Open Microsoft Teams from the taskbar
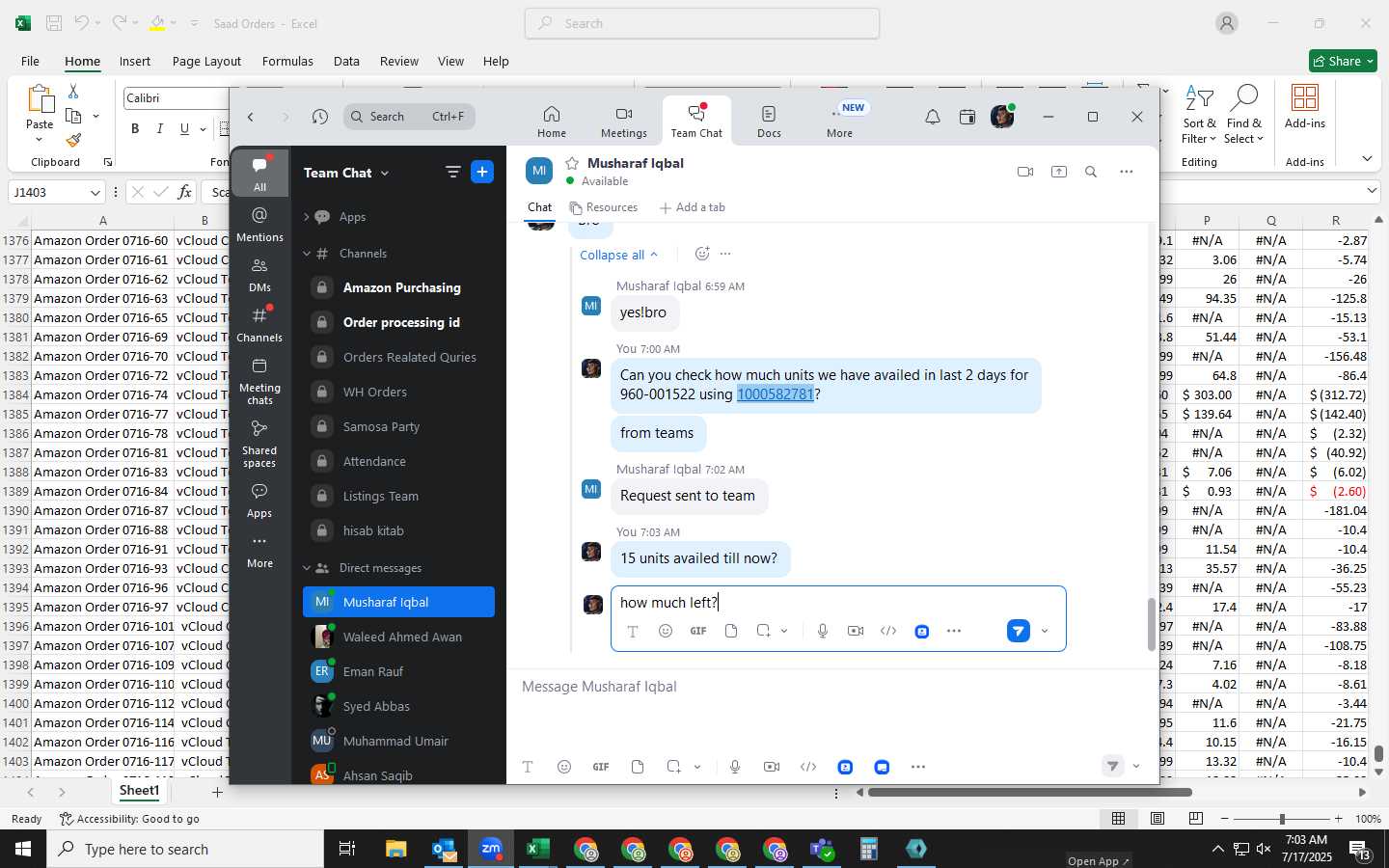This screenshot has height=868, width=1389. [x=822, y=849]
